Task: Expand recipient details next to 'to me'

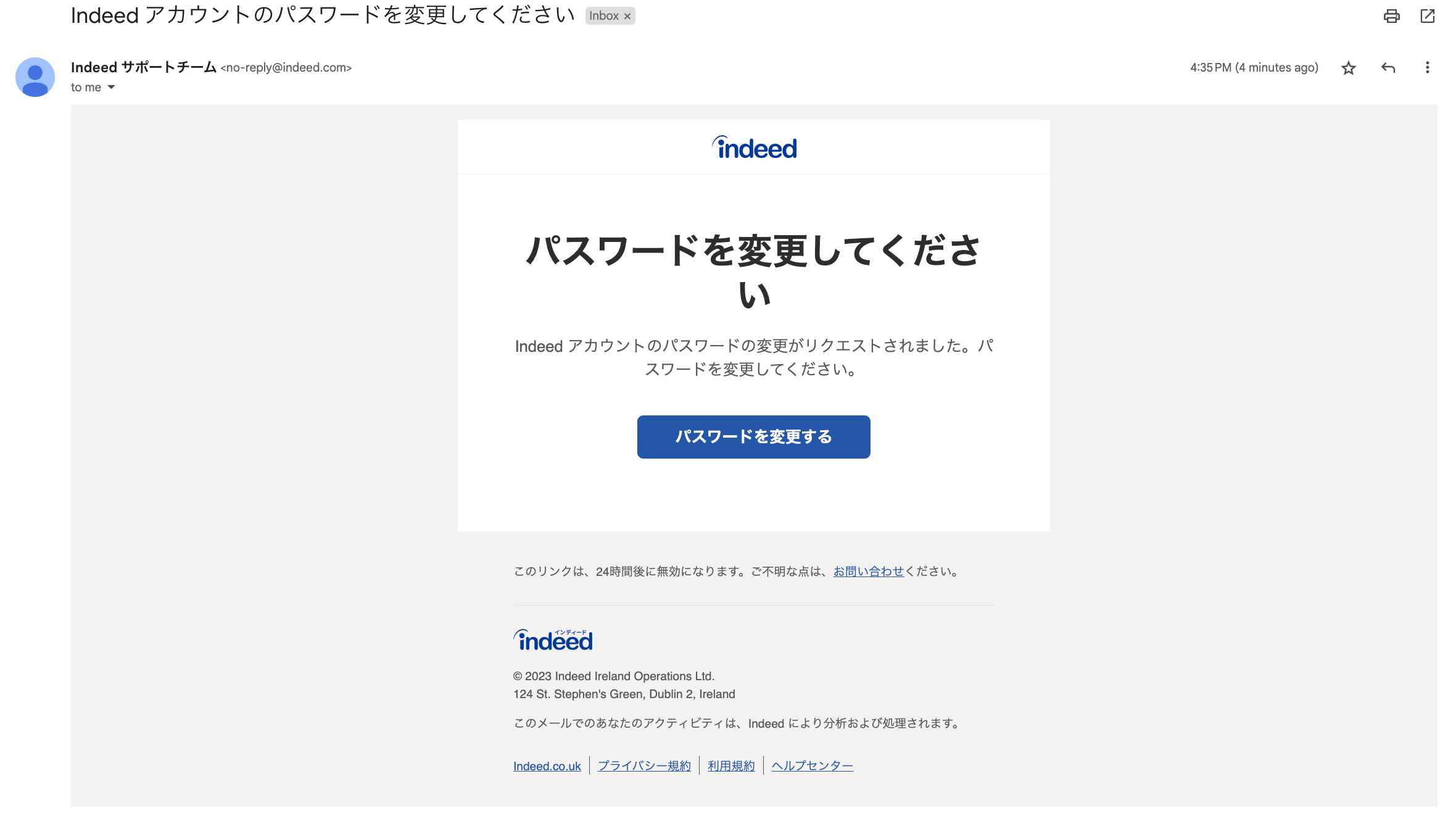Action: [x=112, y=87]
